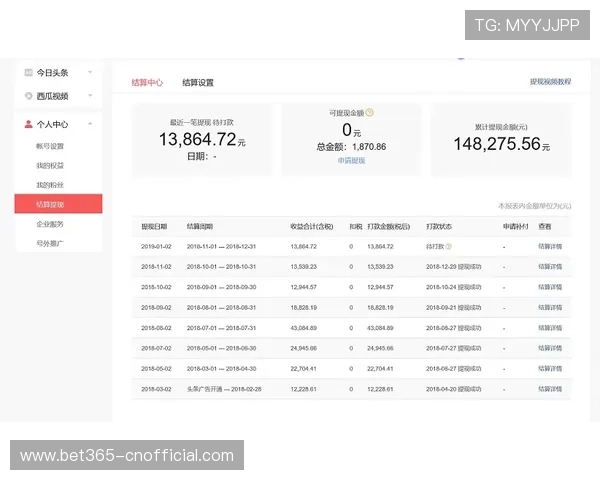Open 结算详情 for the 2018-03-02 row
The width and height of the screenshot is (600, 480).
550,389
